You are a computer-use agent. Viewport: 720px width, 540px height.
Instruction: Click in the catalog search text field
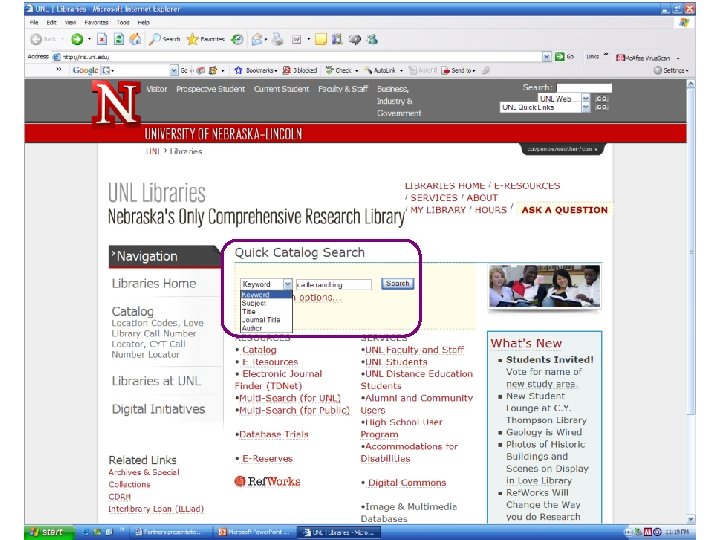click(x=333, y=285)
